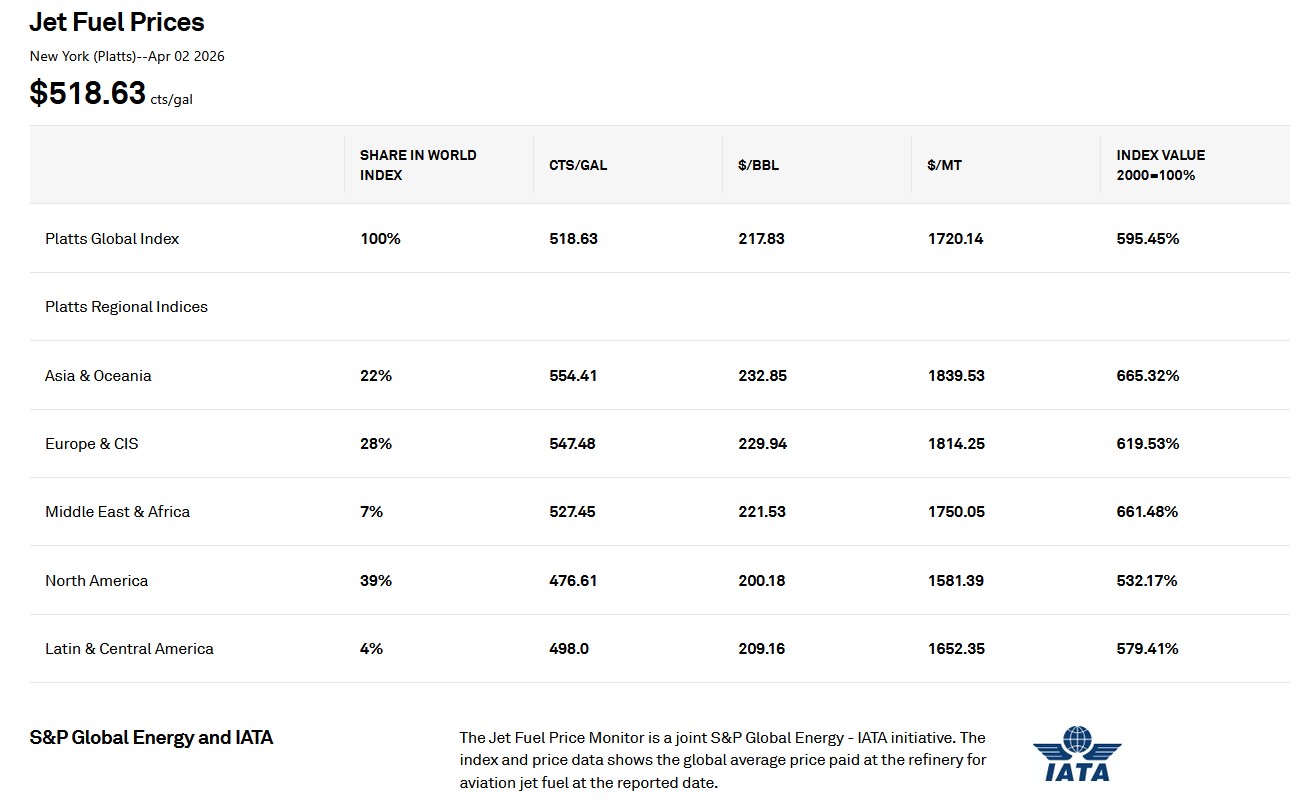
Task: Click the $518.63 headline price
Action: (x=88, y=93)
